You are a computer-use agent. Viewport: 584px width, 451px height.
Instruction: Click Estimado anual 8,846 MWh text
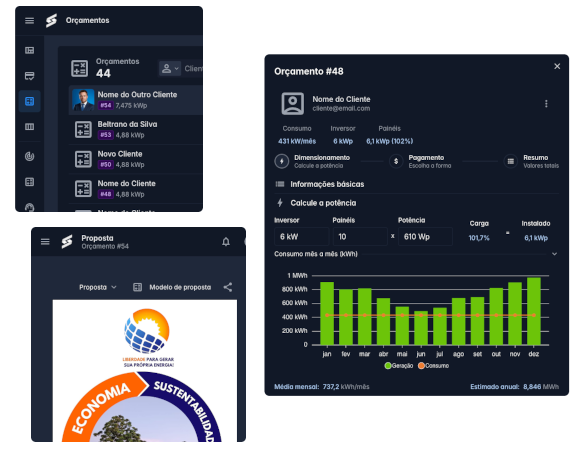pos(514,387)
